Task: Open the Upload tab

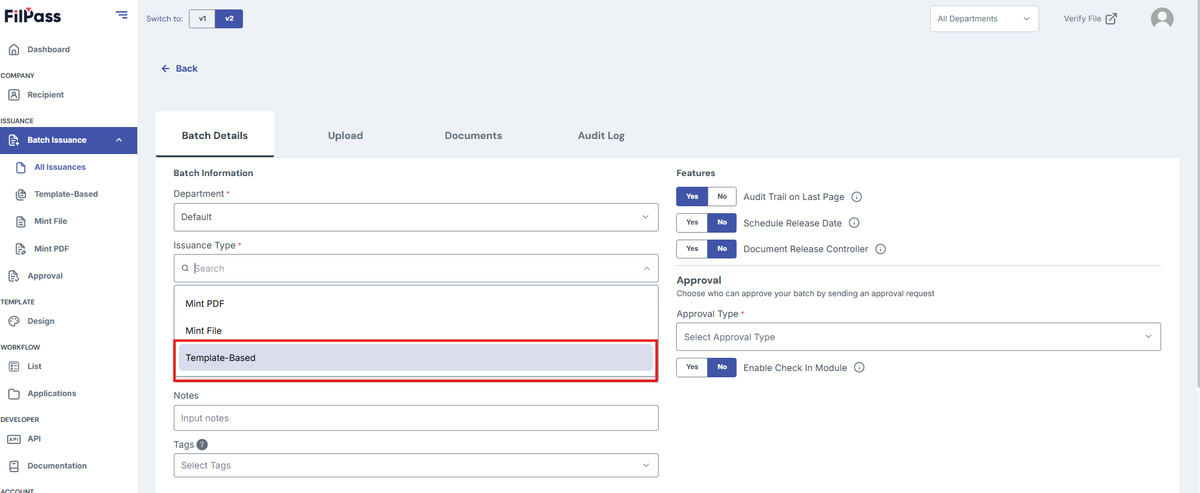Action: (x=345, y=135)
